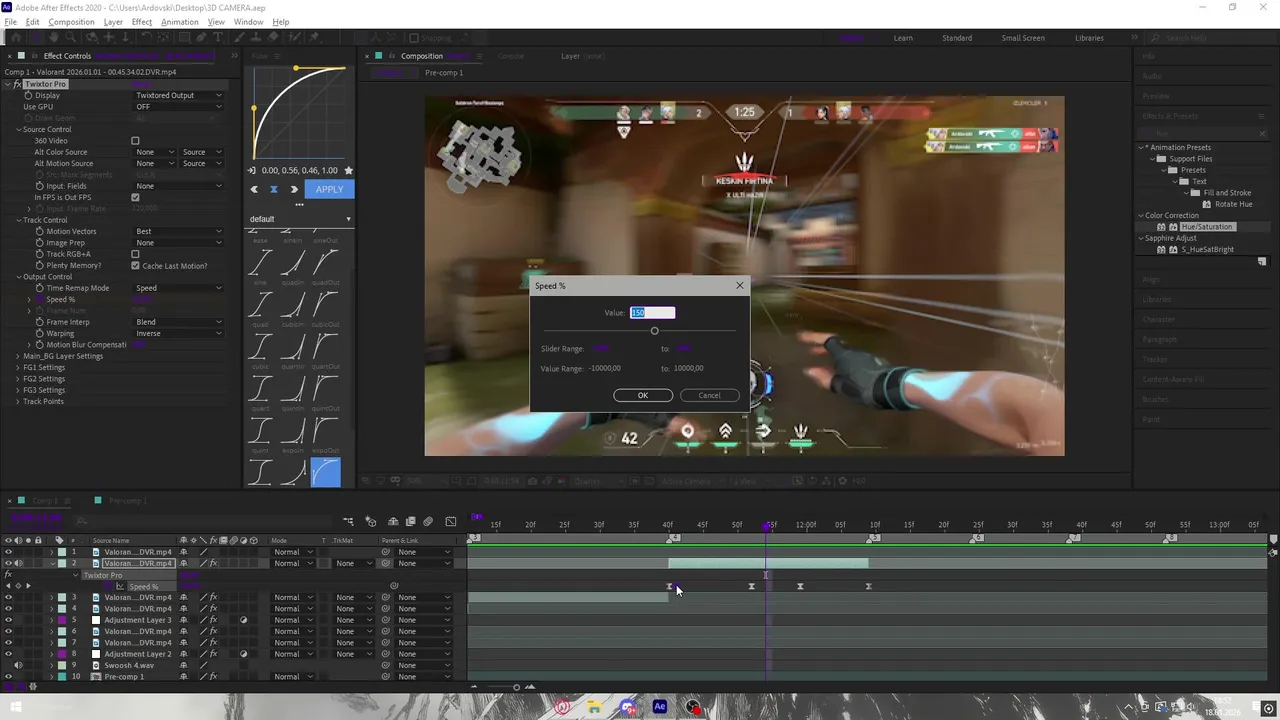Viewport: 1280px width, 720px height.
Task: Open the Pre-comp 1 viewer tab
Action: coord(444,73)
